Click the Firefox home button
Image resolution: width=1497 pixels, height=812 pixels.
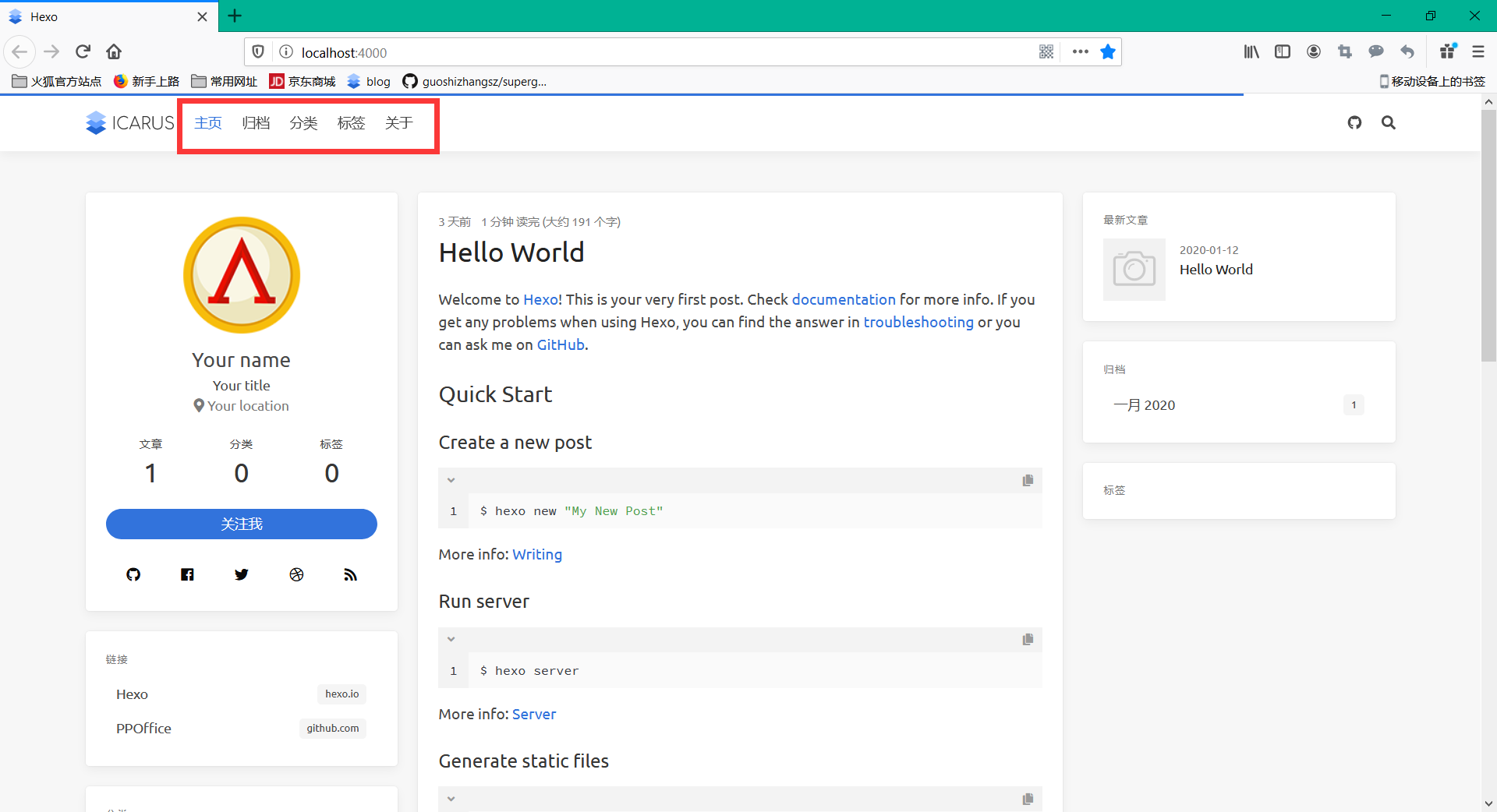pyautogui.click(x=114, y=52)
